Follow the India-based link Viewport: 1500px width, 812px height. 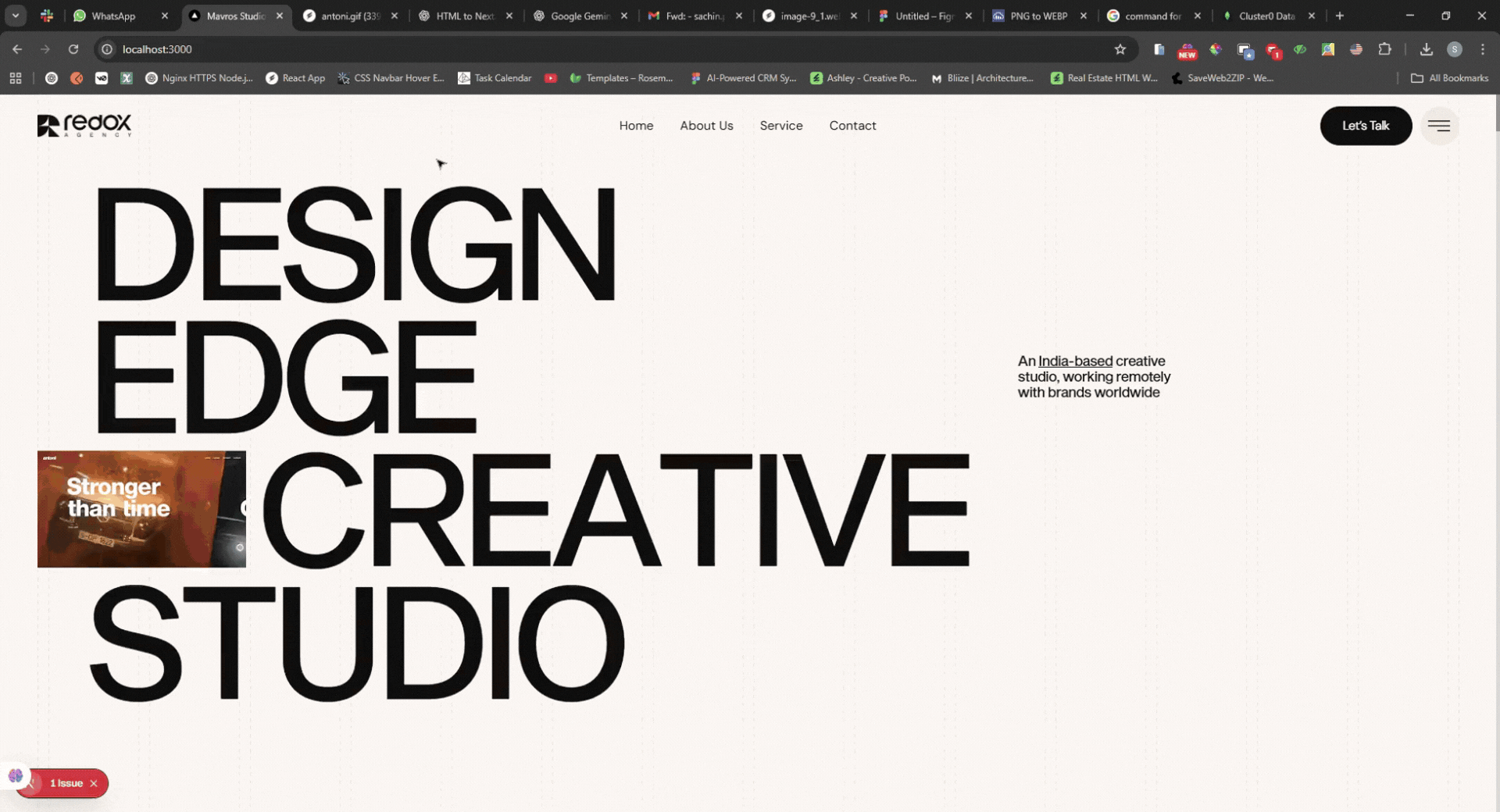pyautogui.click(x=1075, y=361)
